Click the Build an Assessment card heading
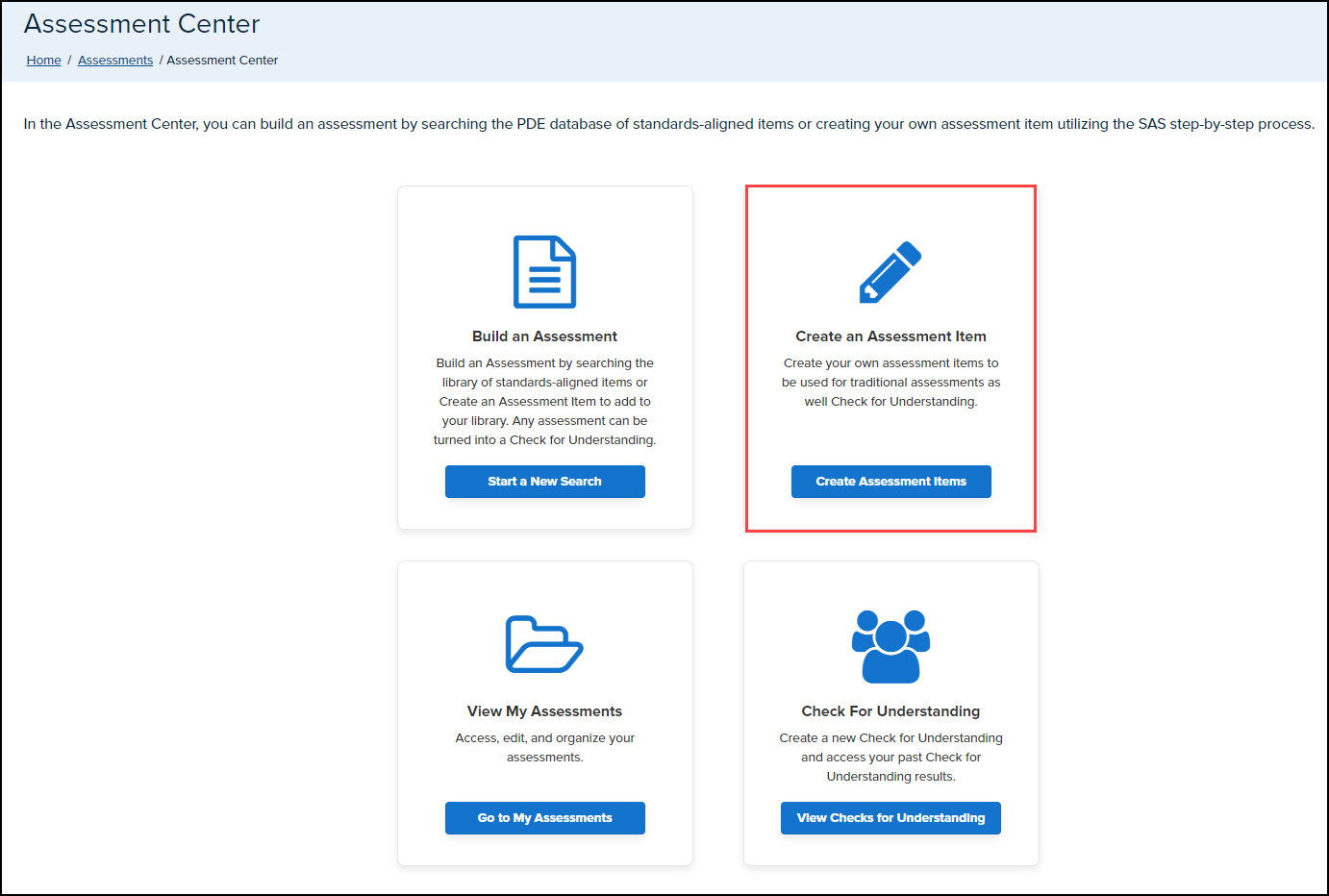 tap(544, 336)
